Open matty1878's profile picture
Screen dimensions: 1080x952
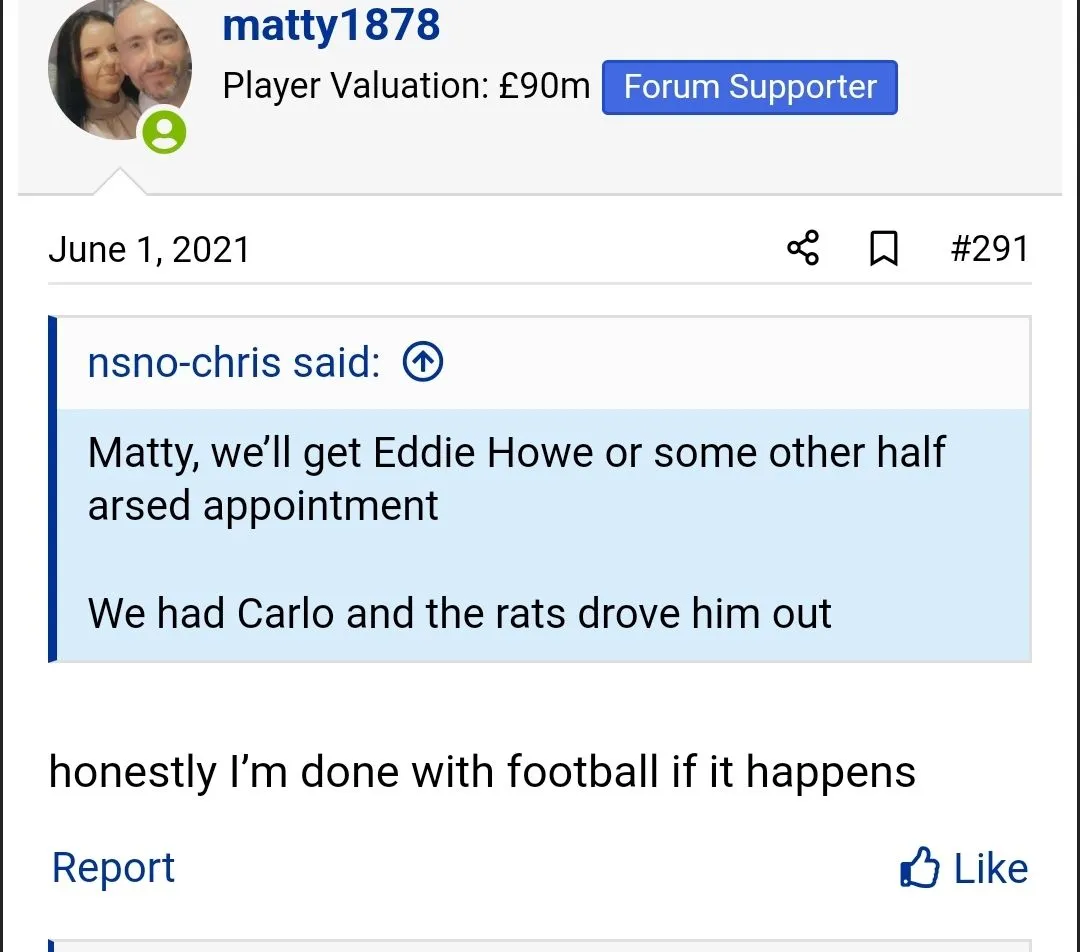(119, 70)
